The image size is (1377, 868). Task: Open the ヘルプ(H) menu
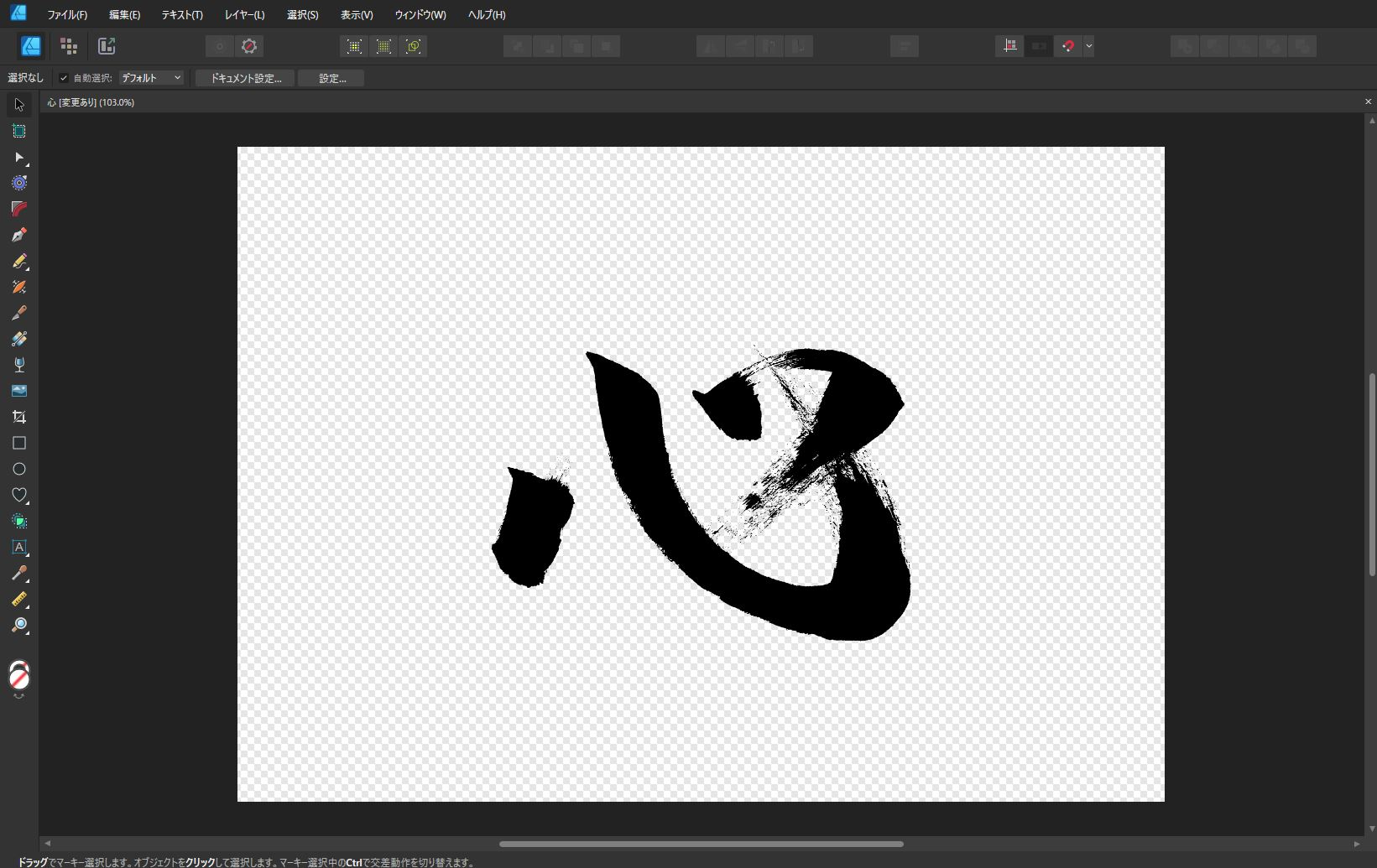click(x=487, y=15)
